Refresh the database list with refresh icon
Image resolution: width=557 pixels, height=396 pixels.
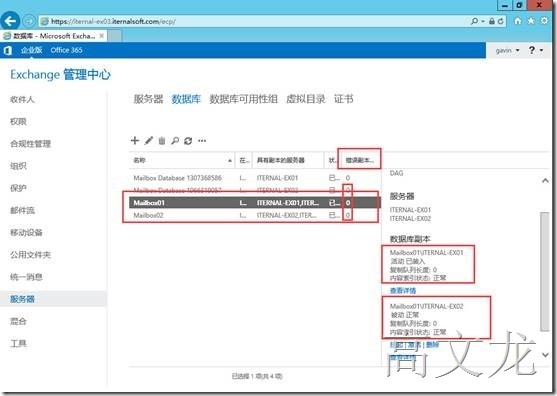pos(188,141)
